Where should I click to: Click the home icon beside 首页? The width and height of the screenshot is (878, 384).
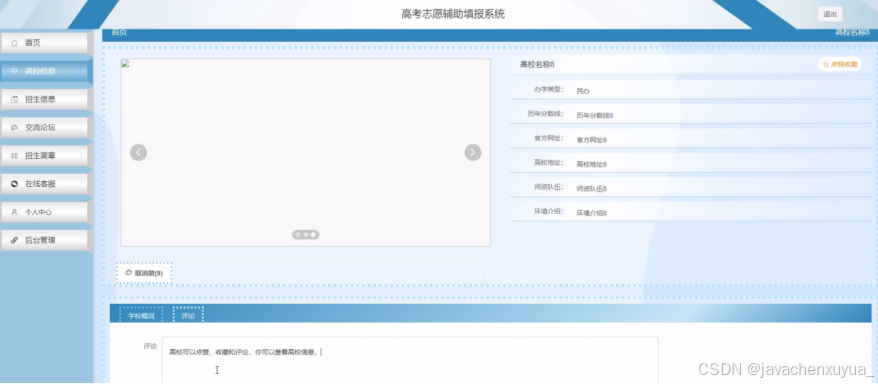[x=15, y=43]
